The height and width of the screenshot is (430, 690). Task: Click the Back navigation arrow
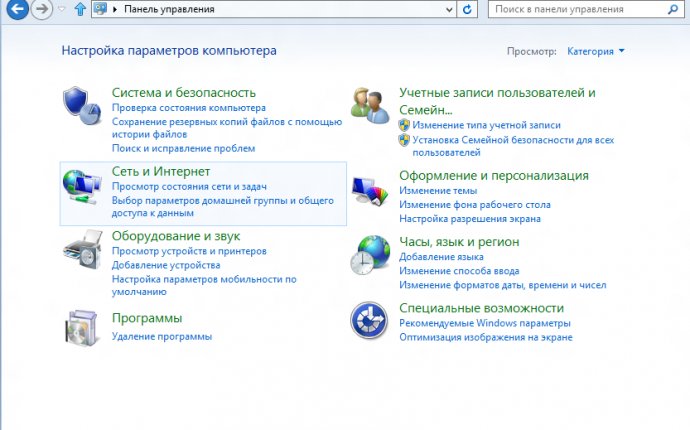pos(18,8)
